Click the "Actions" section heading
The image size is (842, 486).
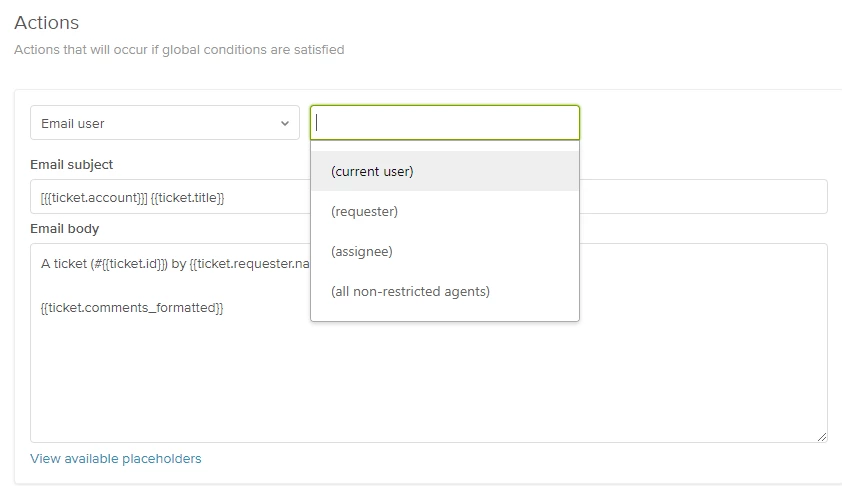click(x=46, y=23)
